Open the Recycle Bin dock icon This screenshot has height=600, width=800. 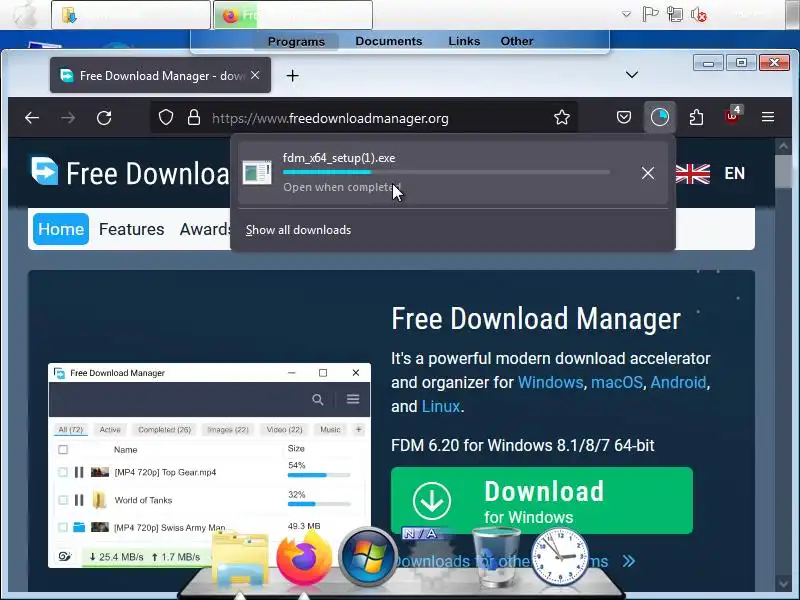click(x=496, y=557)
